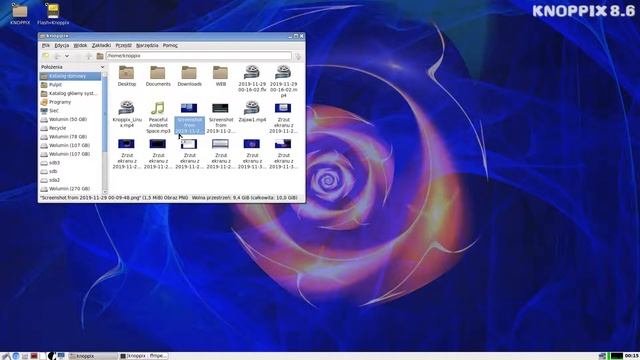Select Peaceful Ambient Space.mp3 audio file
Image resolution: width=640 pixels, height=360 pixels.
[158, 117]
